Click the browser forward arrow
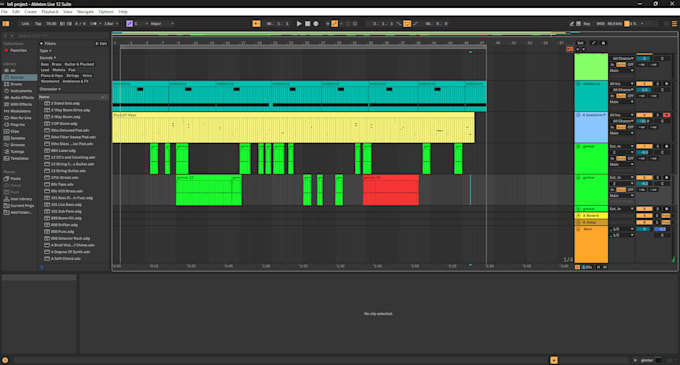The height and width of the screenshot is (365, 680). [12, 36]
